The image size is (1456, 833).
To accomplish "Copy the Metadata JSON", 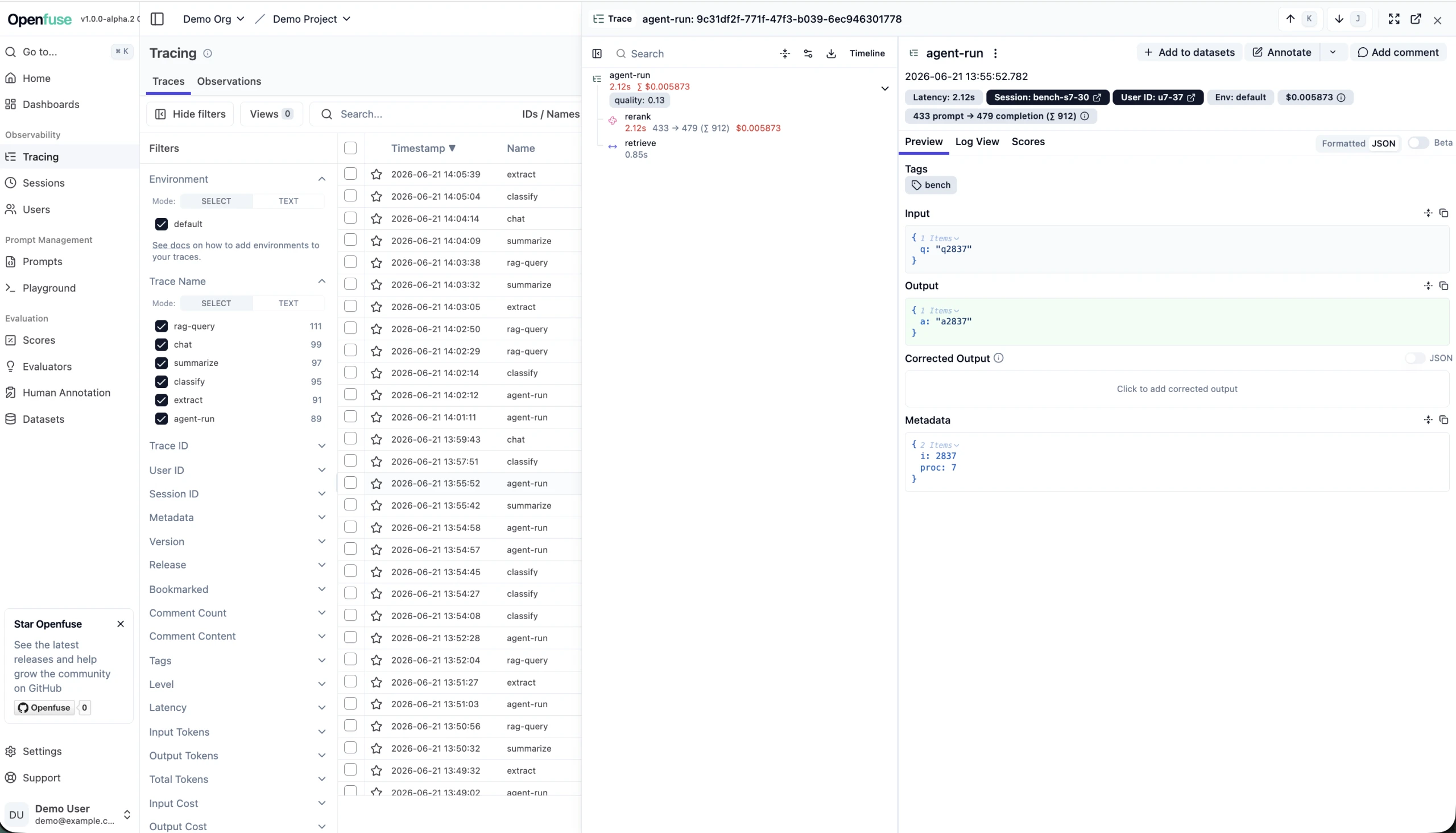I will pos(1443,420).
